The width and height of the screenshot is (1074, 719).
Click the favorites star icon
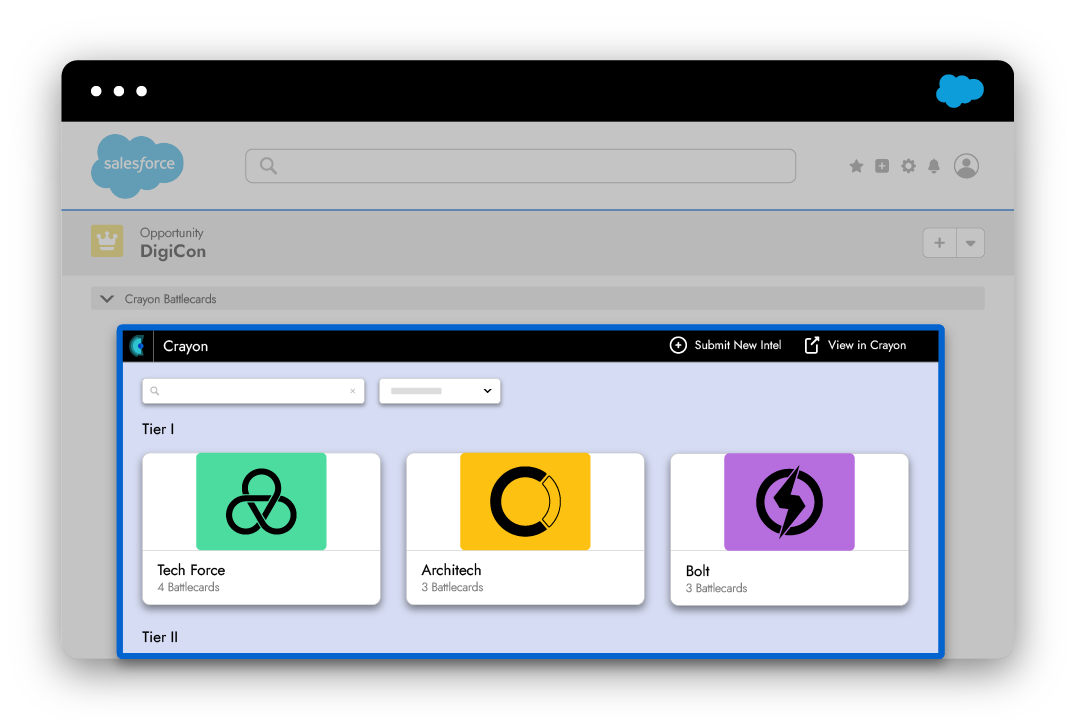coord(856,166)
